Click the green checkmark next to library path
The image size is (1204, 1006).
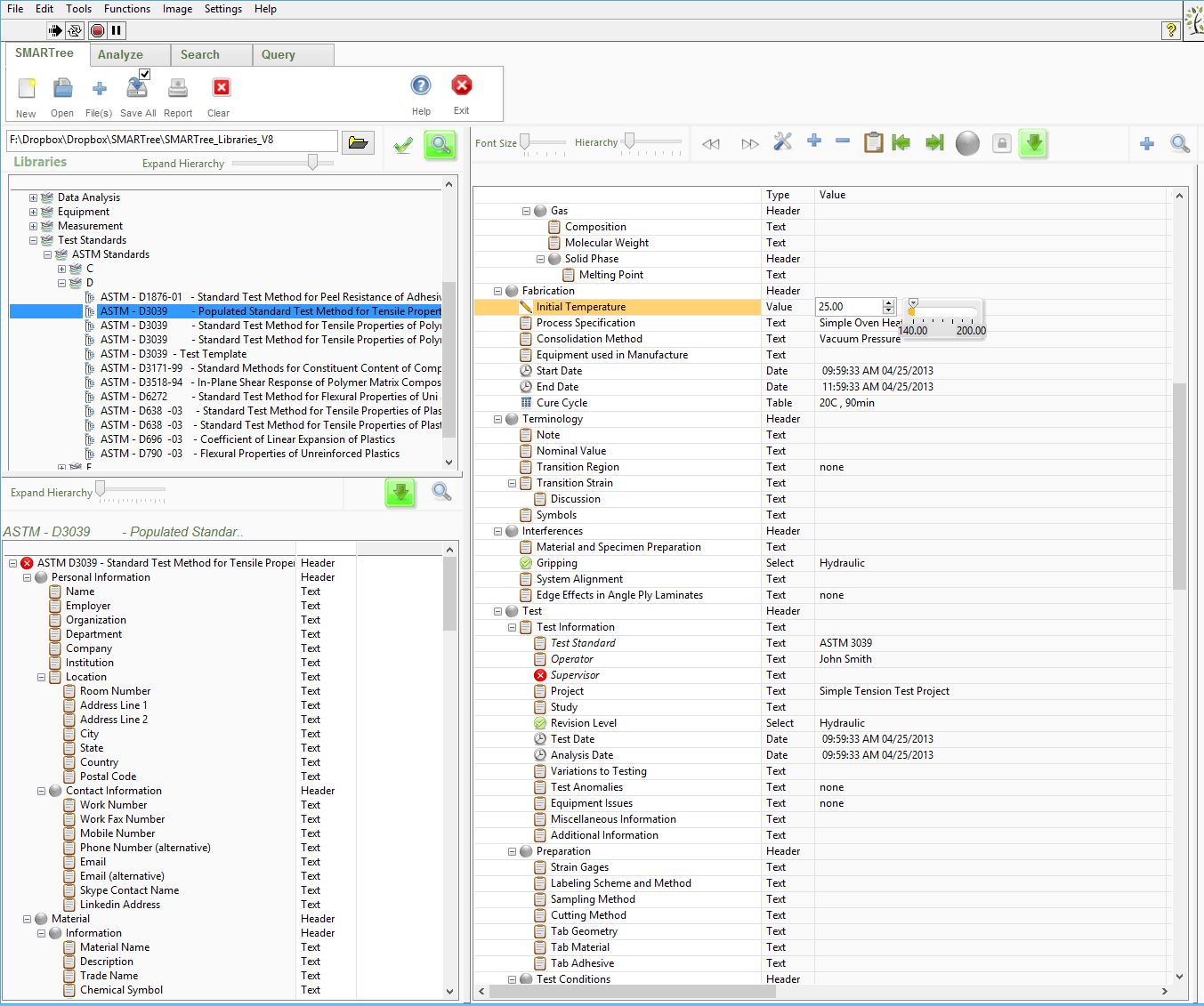[403, 144]
